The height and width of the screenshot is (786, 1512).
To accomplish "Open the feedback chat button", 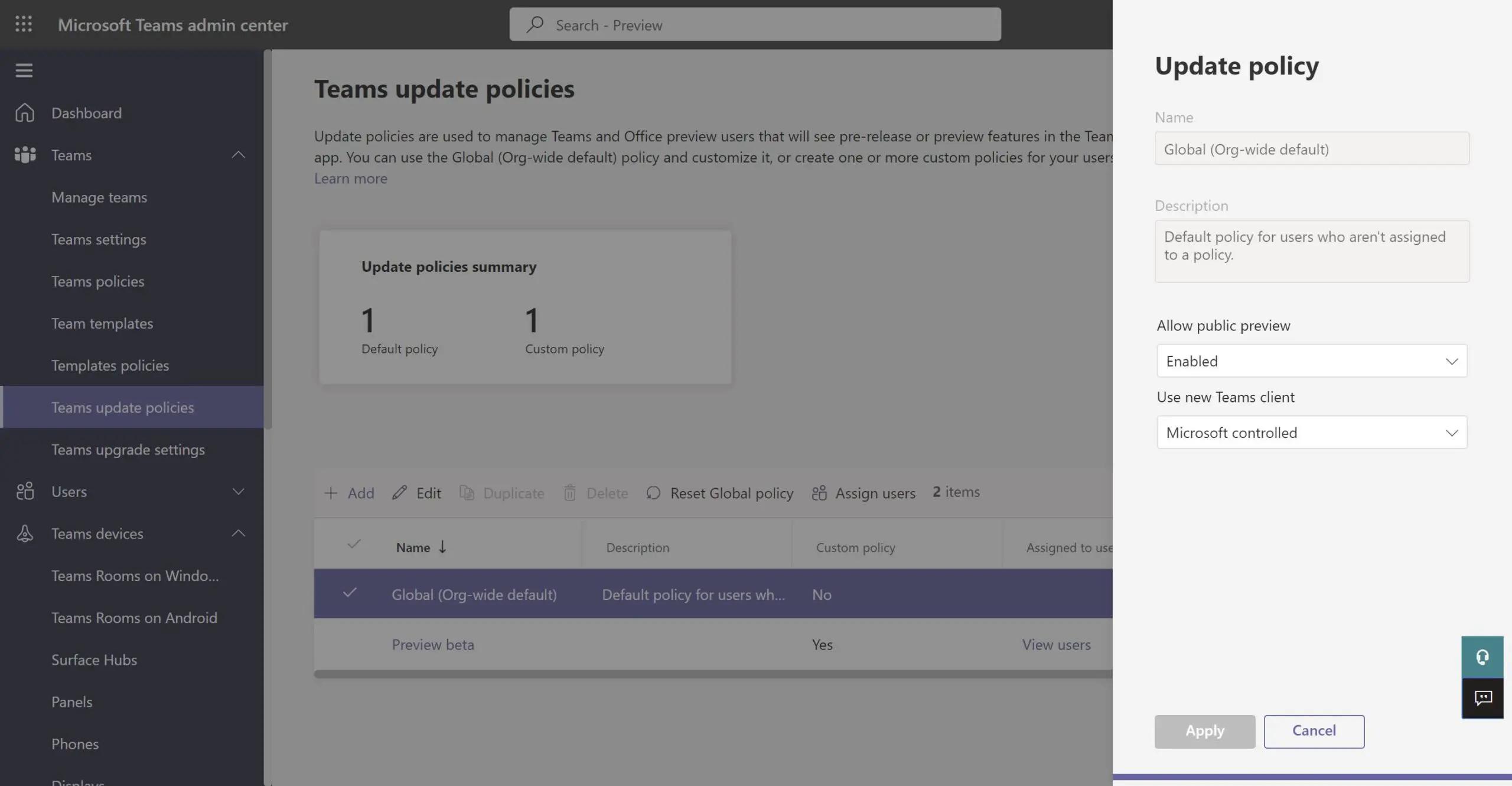I will coord(1482,698).
